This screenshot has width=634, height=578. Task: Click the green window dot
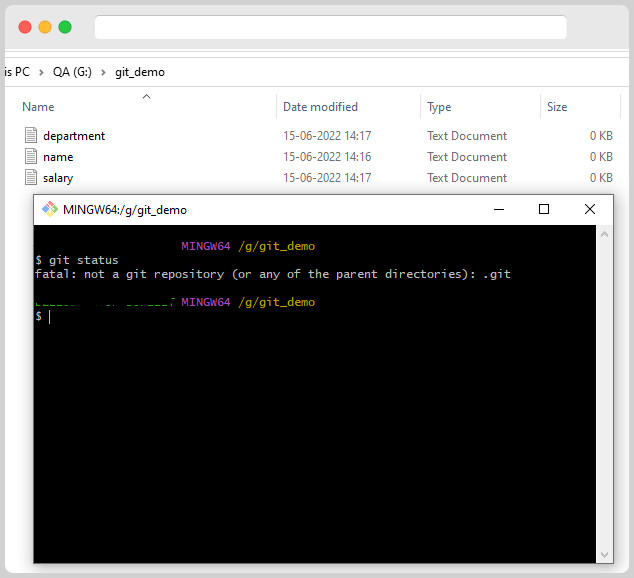coord(65,27)
